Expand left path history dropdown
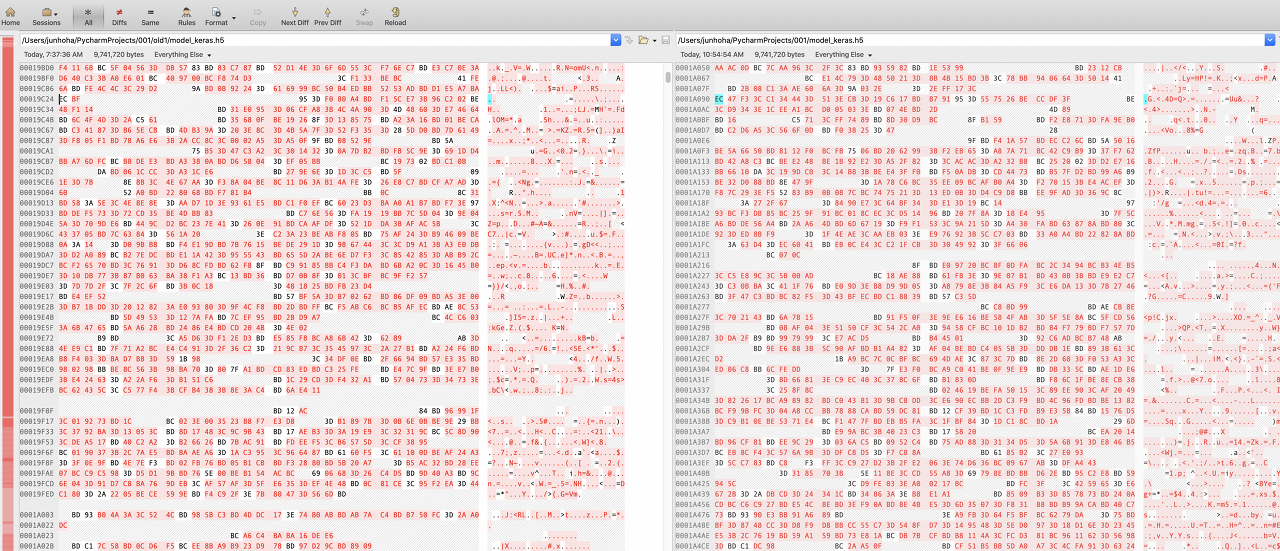1280x551 pixels. coord(617,40)
